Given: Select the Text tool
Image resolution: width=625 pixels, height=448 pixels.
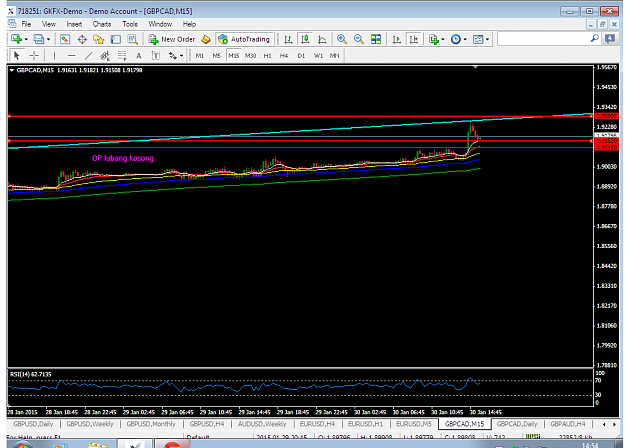Looking at the screenshot, I should tap(139, 56).
